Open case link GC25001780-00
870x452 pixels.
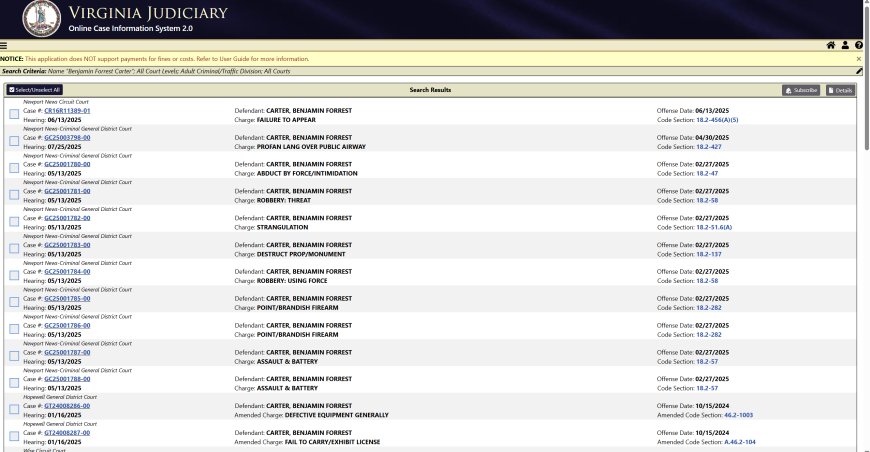[67, 164]
